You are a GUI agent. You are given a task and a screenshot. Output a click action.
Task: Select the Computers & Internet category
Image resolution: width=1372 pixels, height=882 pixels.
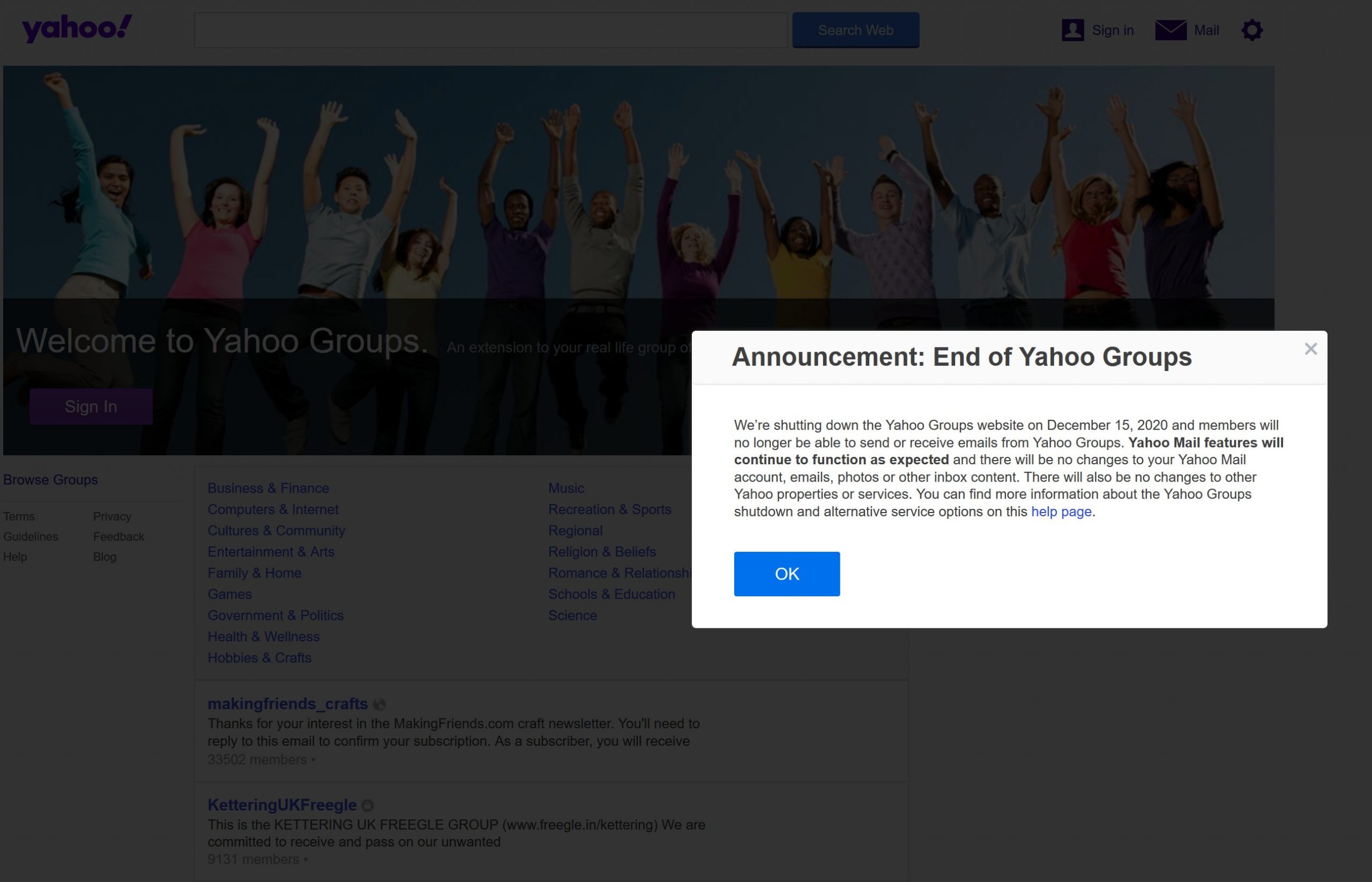click(x=273, y=509)
